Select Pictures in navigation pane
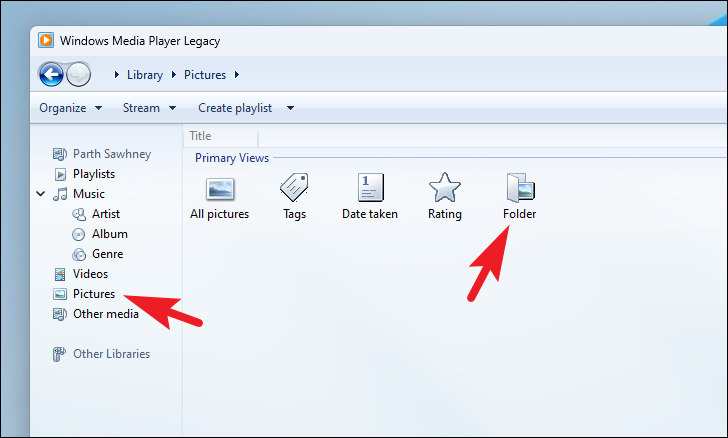728x438 pixels. point(94,294)
